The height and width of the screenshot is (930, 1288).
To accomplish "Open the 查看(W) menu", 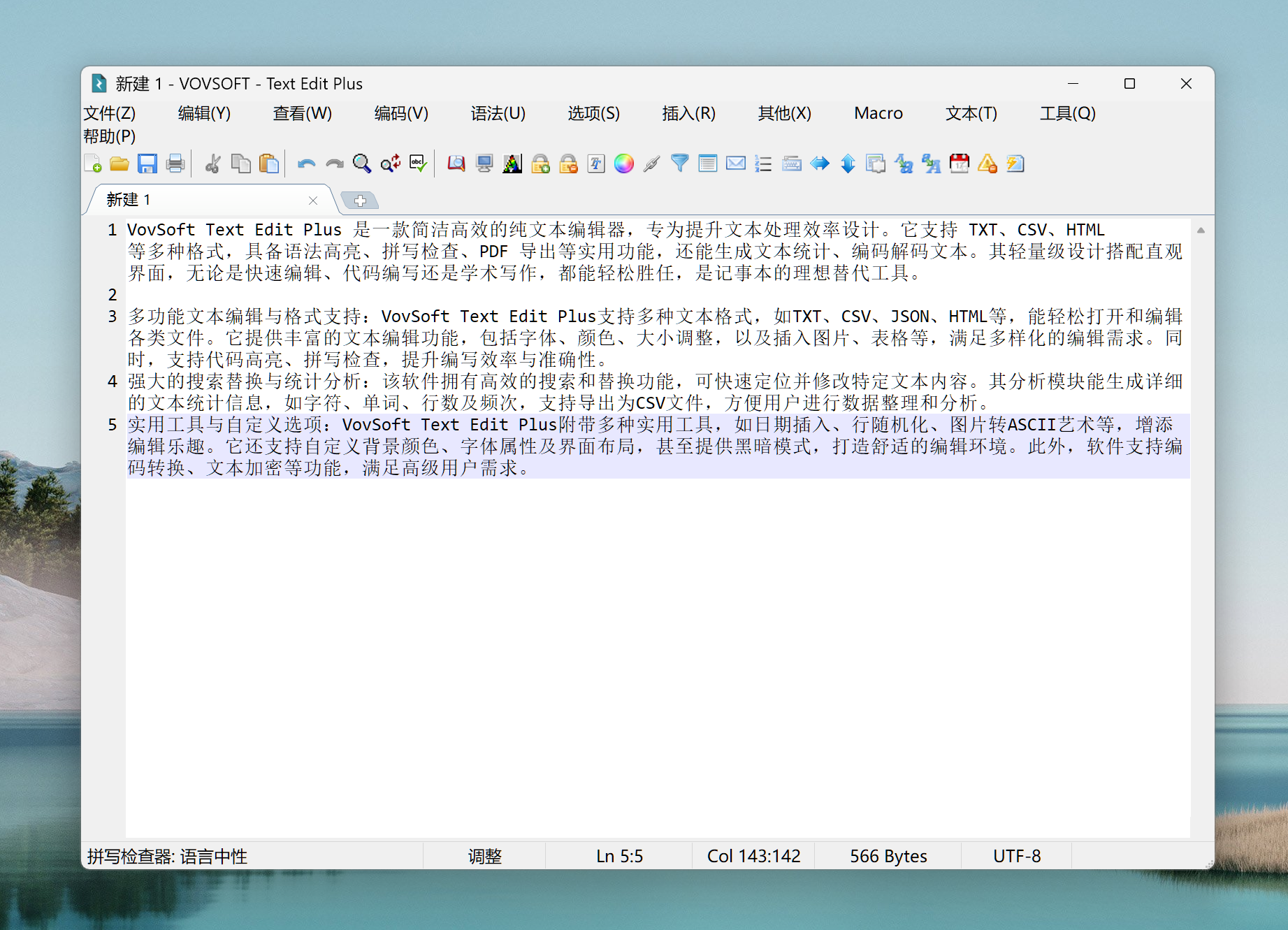I will (x=303, y=113).
